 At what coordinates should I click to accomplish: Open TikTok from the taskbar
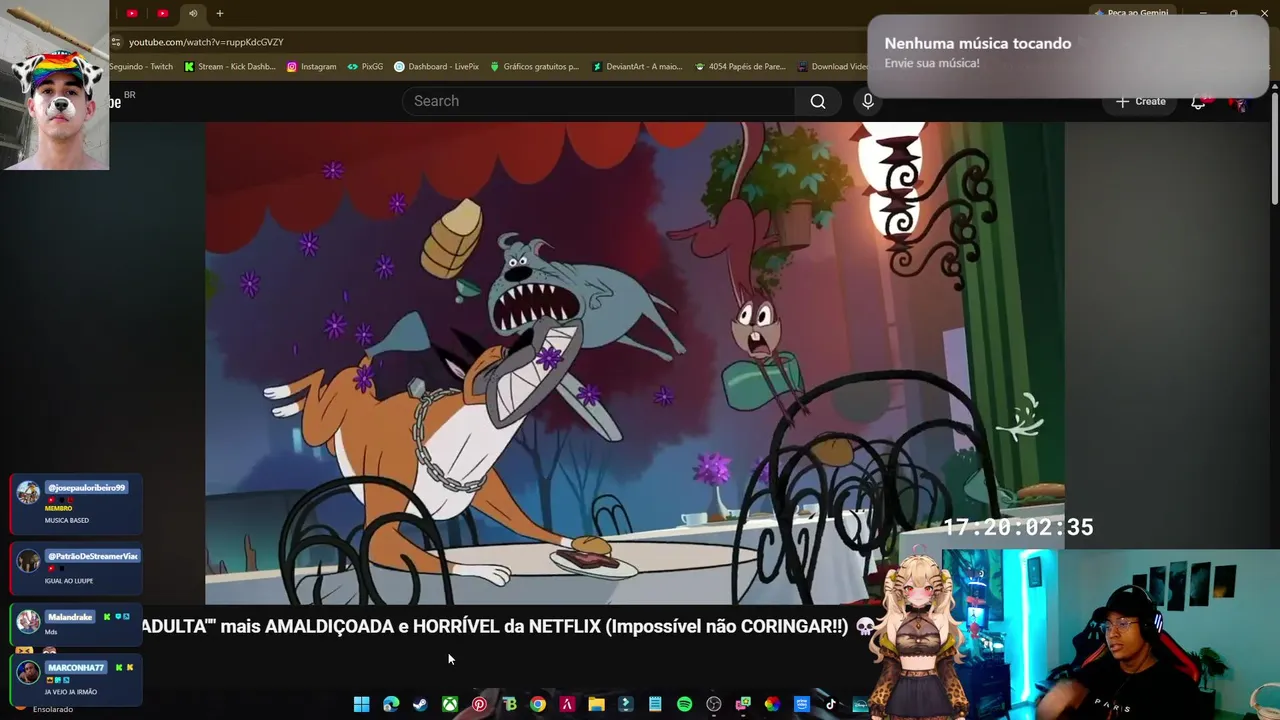click(x=830, y=704)
